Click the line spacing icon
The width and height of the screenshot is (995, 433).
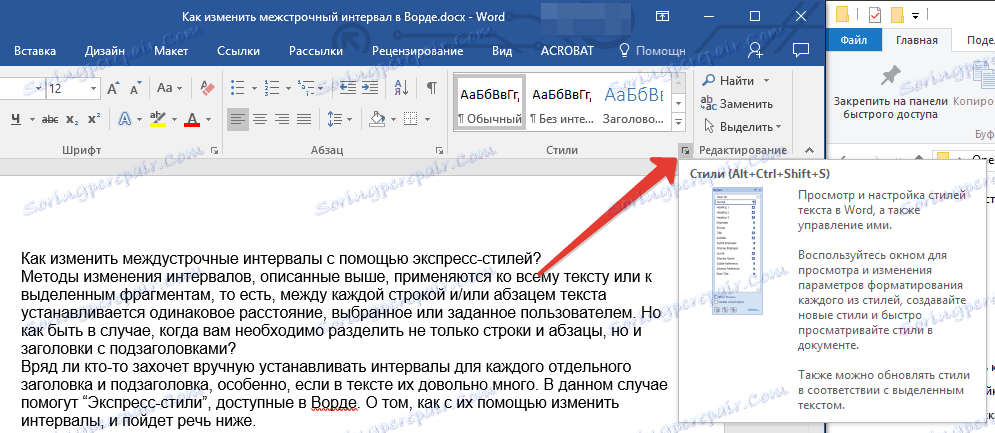click(334, 118)
